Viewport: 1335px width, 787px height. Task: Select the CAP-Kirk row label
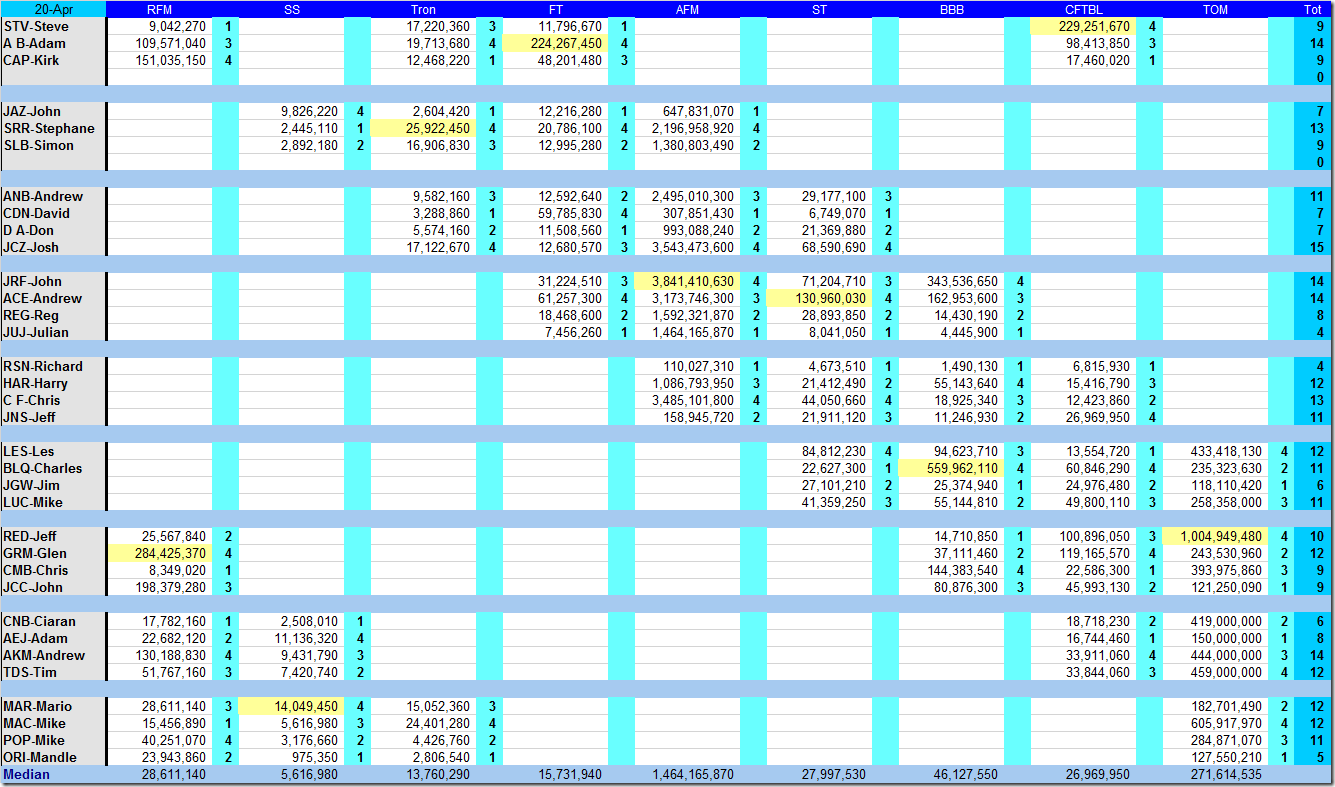[x=53, y=60]
